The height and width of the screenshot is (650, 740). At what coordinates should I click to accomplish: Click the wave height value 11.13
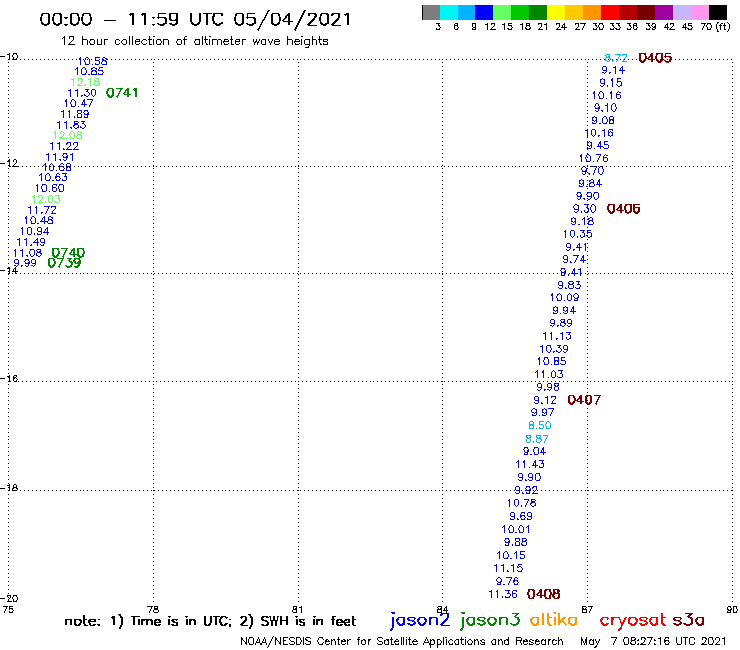[557, 336]
